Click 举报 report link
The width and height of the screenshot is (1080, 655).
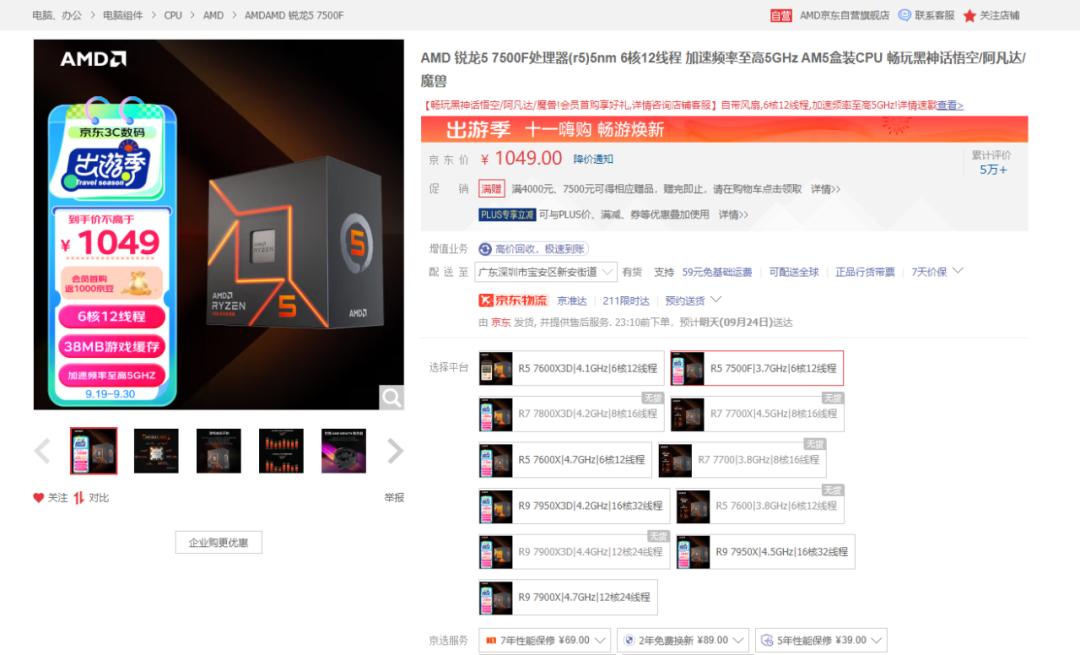pyautogui.click(x=394, y=497)
